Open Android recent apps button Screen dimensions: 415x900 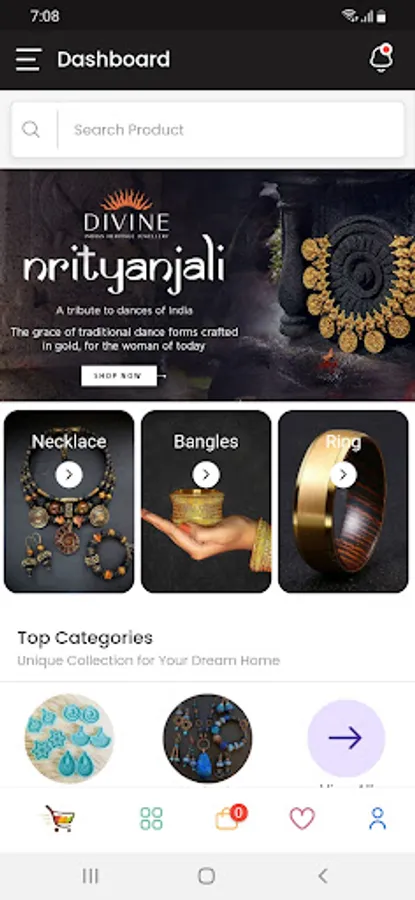tap(90, 876)
